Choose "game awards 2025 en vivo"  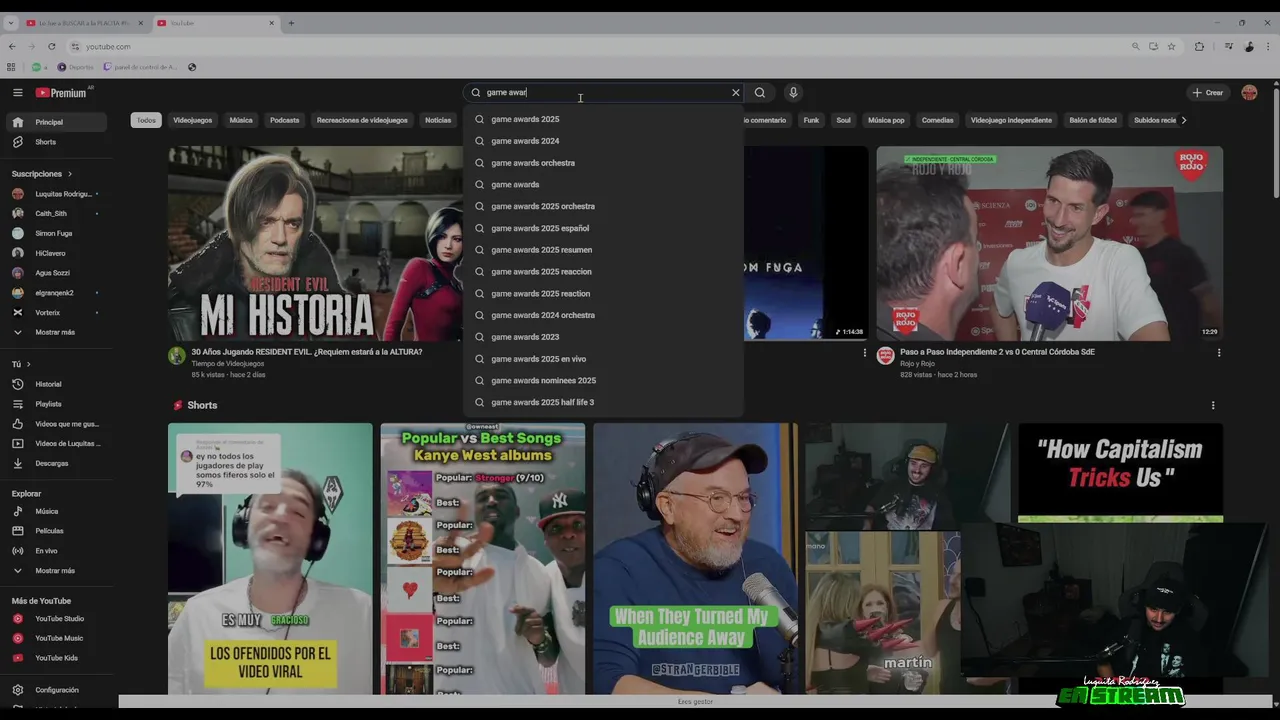click(603, 359)
